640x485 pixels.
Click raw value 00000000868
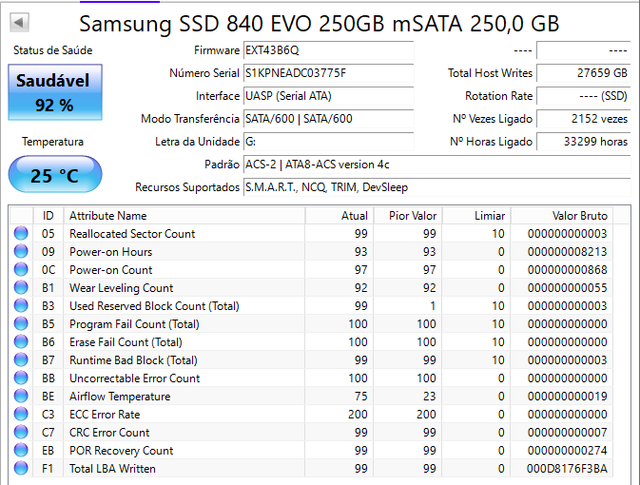(x=567, y=269)
